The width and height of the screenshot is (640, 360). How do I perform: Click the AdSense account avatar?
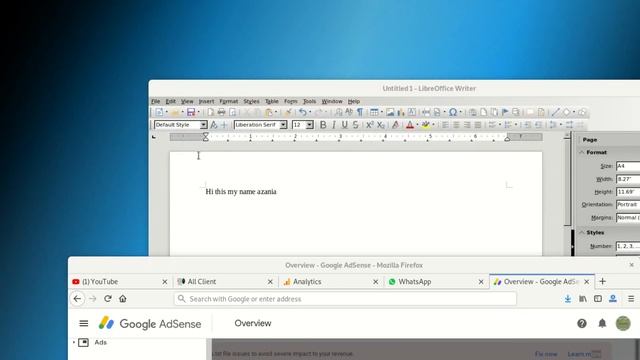[623, 323]
